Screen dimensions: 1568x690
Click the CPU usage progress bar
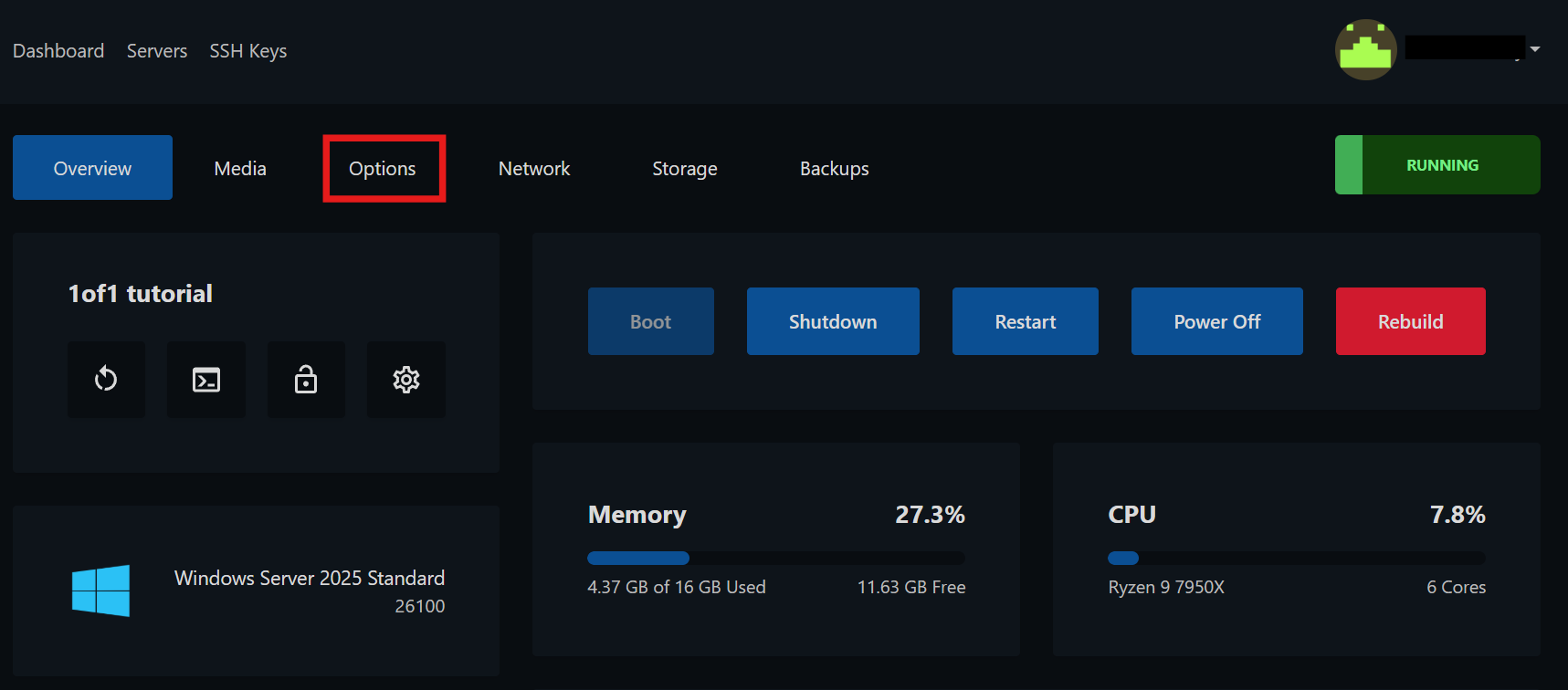pyautogui.click(x=1297, y=558)
